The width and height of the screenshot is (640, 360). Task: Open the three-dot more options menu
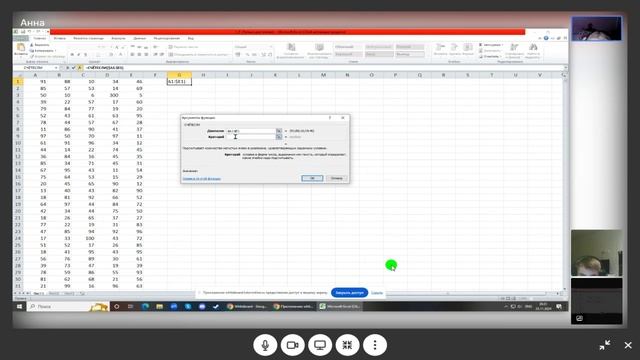point(375,345)
